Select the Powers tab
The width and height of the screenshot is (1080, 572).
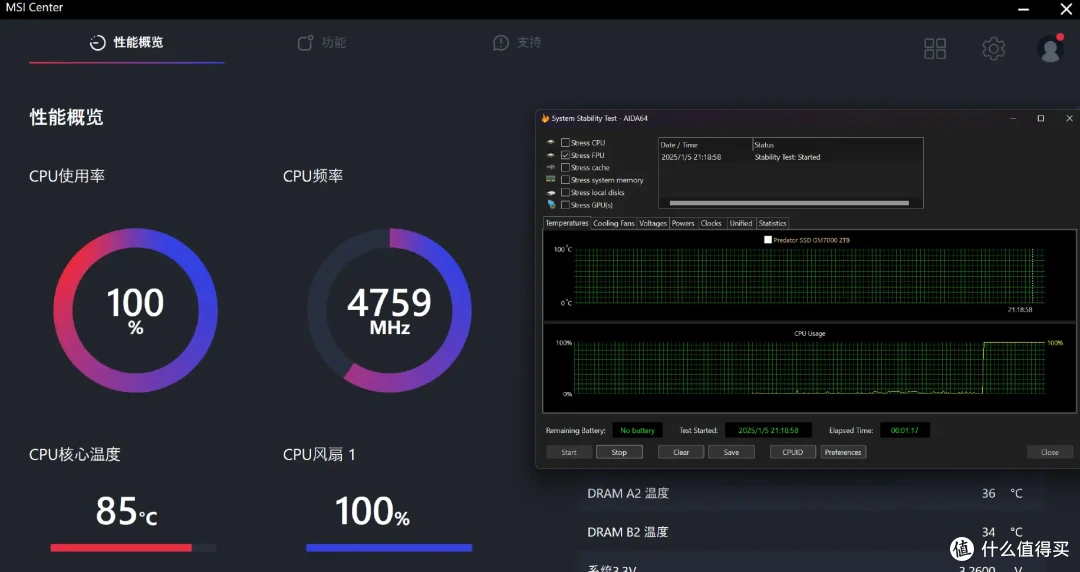point(683,223)
